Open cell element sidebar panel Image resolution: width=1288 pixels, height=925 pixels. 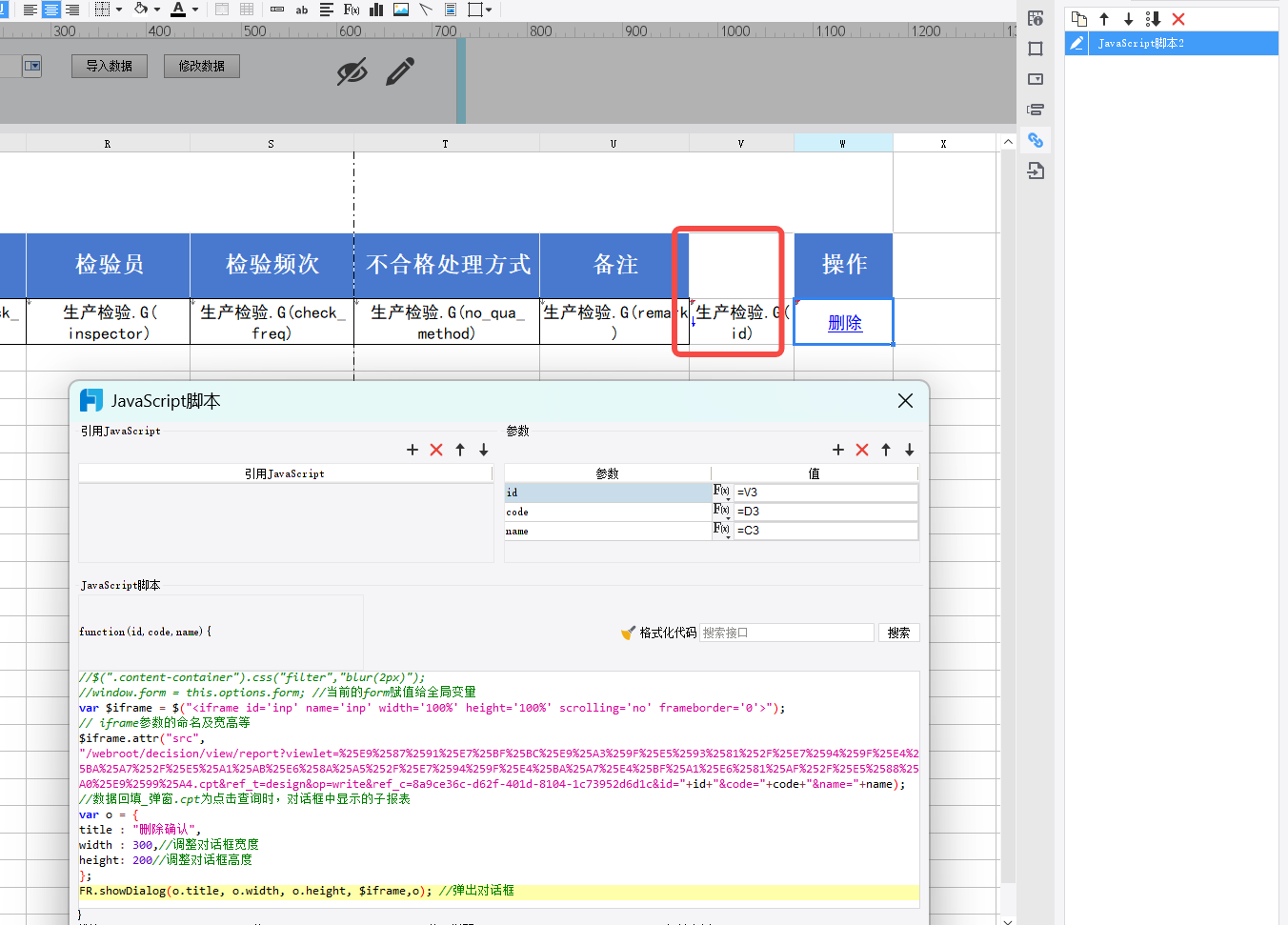(x=1036, y=49)
